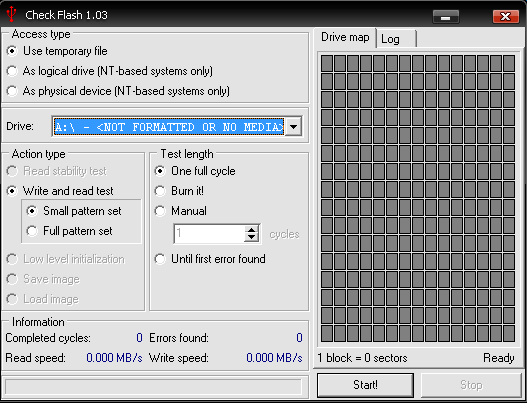Switch to the Drive map tab
527x403 pixels.
click(x=345, y=37)
